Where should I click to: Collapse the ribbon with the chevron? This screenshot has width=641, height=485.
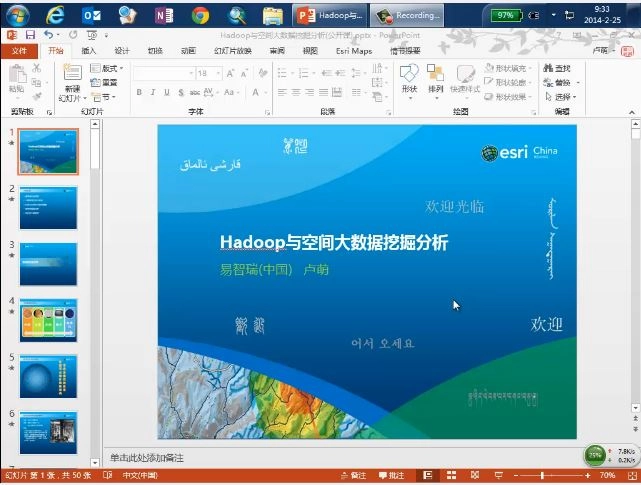(x=632, y=112)
